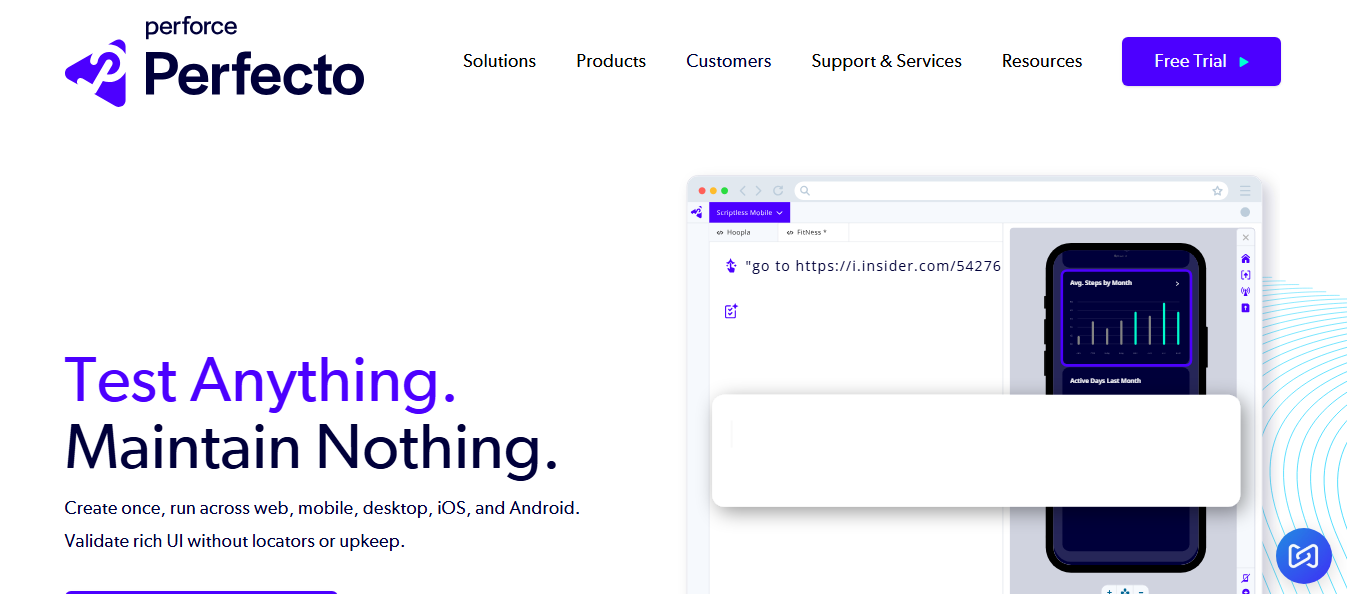Expand the Scriptless Mobile dropdown
1347x594 pixels.
click(x=750, y=212)
